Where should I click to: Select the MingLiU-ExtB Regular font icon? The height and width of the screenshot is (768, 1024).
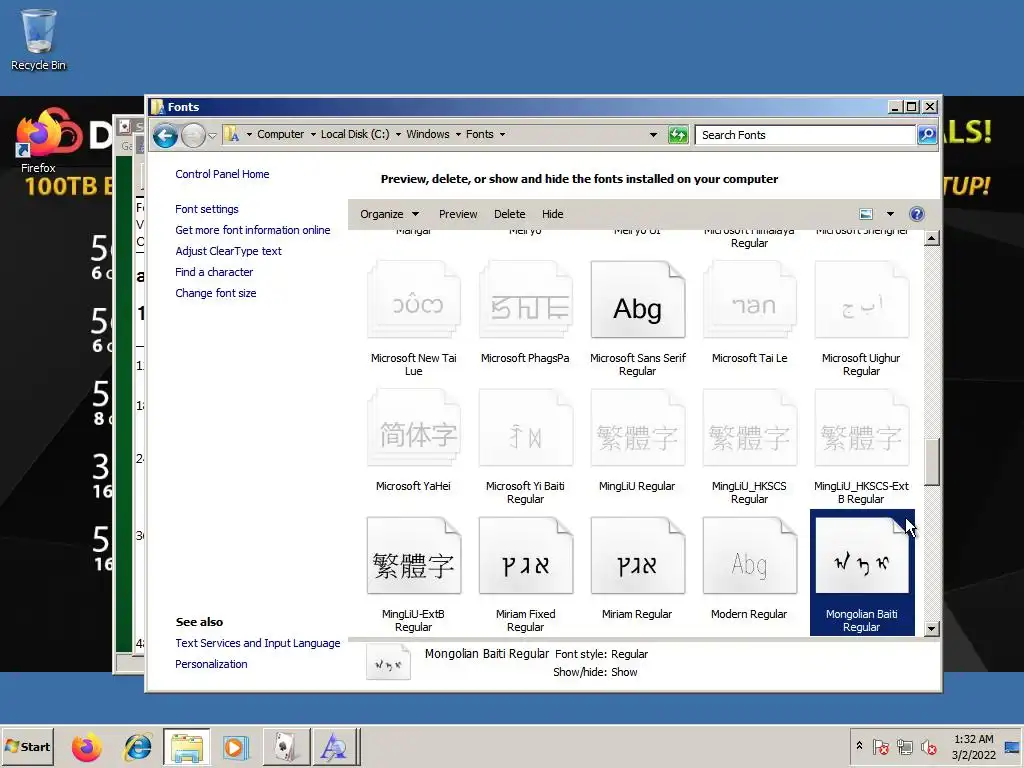point(413,556)
